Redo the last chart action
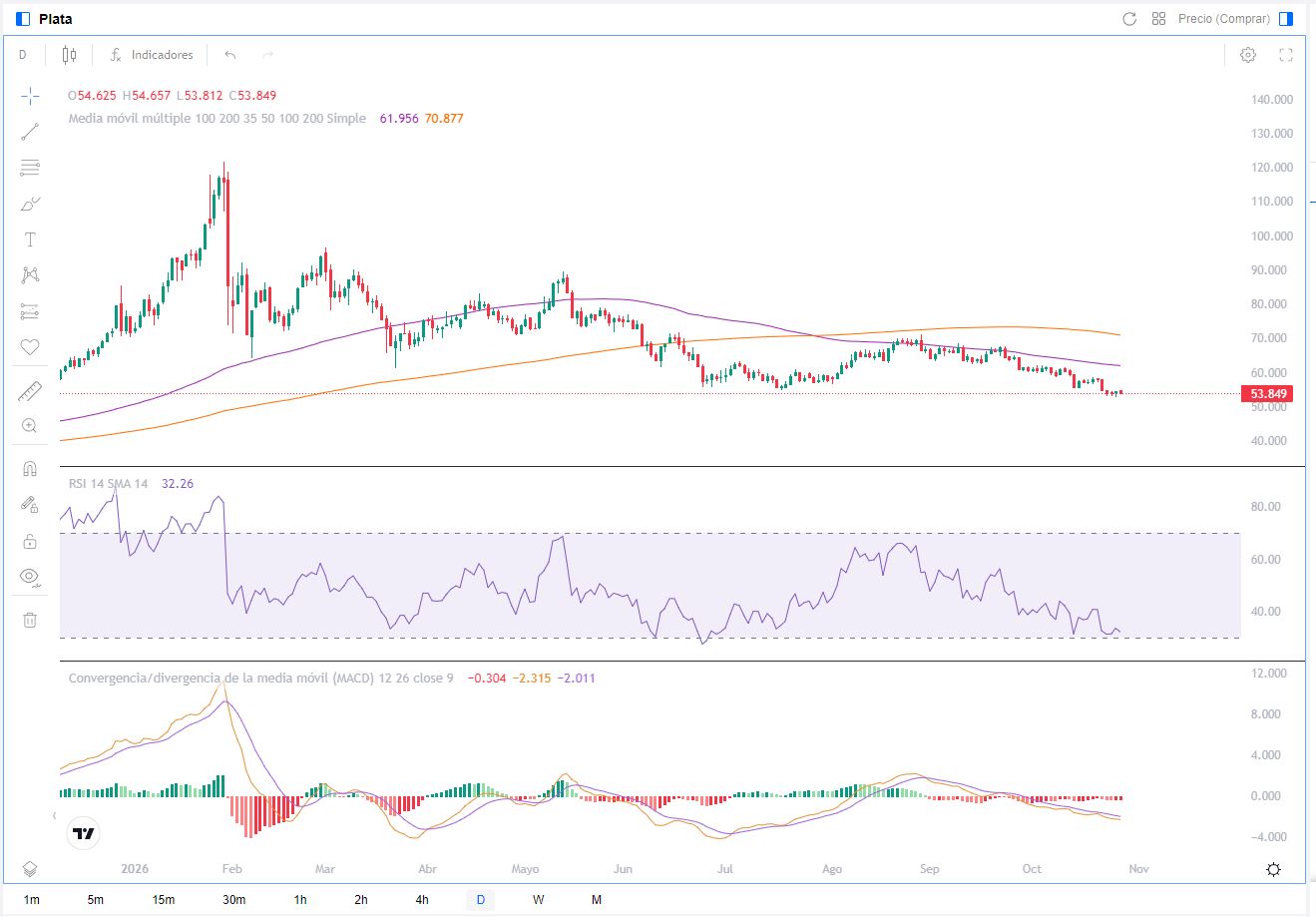This screenshot has width=1316, height=917. (x=267, y=55)
